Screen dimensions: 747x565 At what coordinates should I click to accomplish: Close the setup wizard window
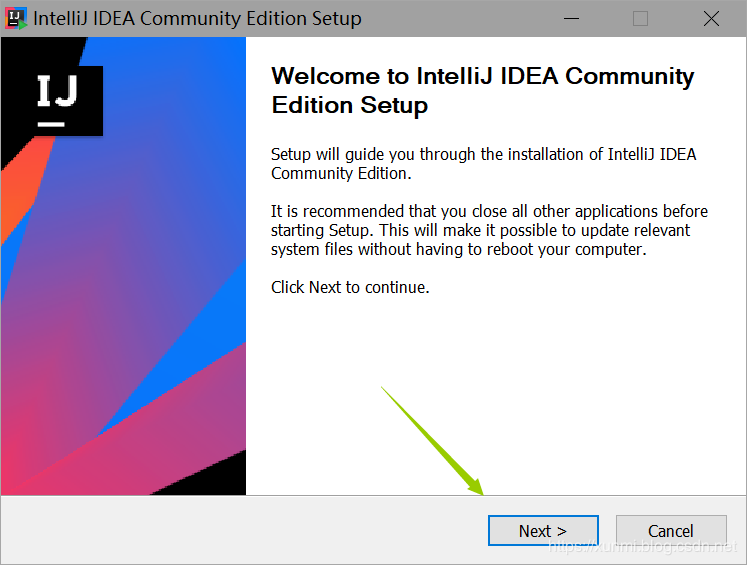(711, 19)
